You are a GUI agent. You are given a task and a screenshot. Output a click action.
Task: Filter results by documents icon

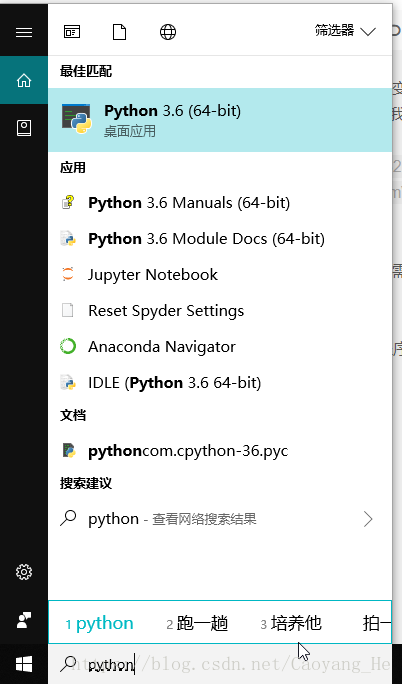coord(119,32)
